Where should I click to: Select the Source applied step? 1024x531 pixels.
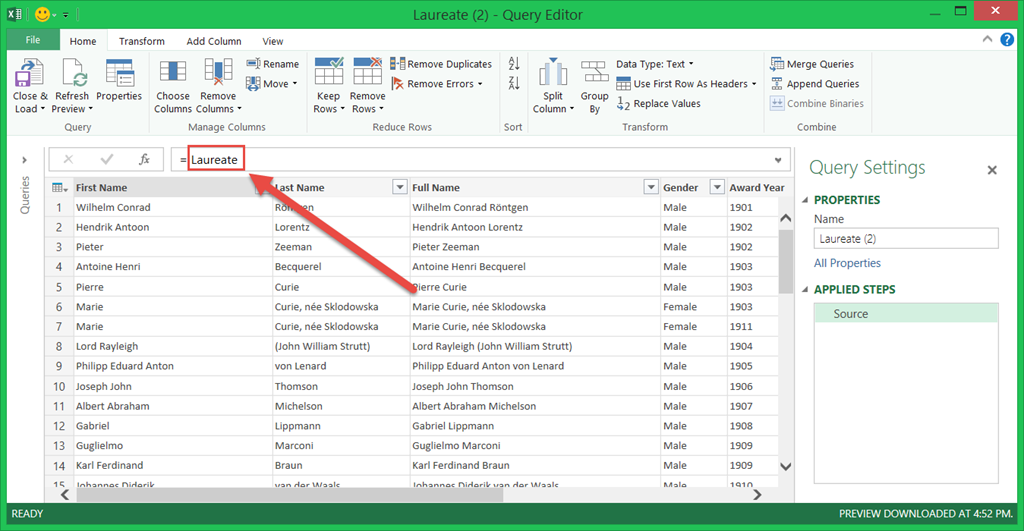(x=851, y=313)
